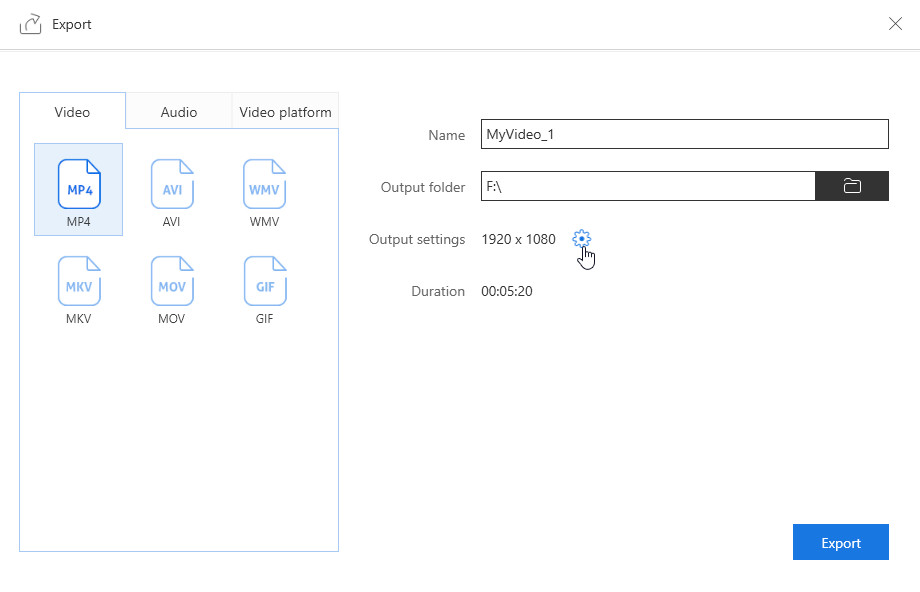Focus the Output folder path field

(648, 186)
